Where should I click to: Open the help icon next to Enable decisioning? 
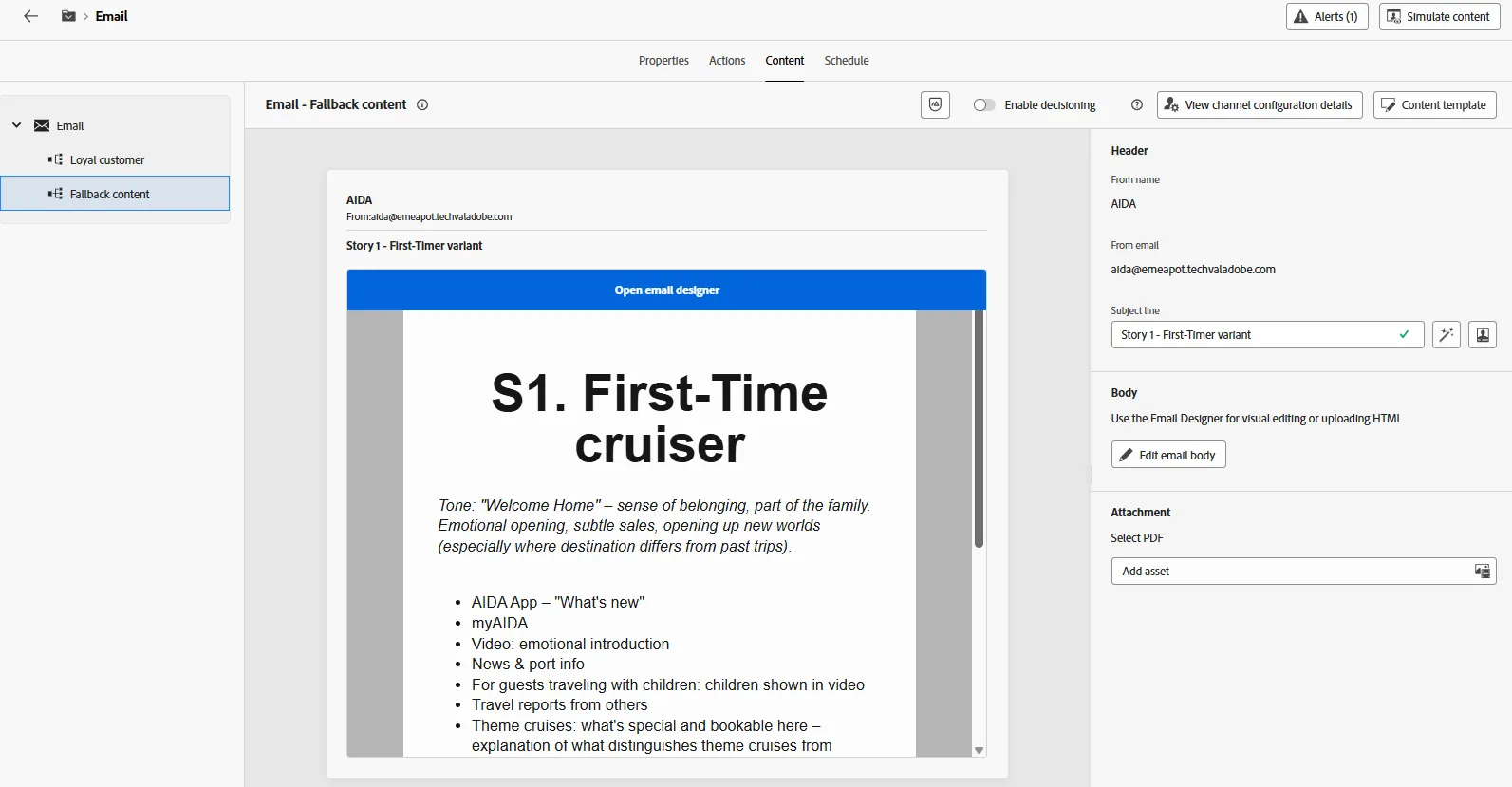[x=1137, y=104]
